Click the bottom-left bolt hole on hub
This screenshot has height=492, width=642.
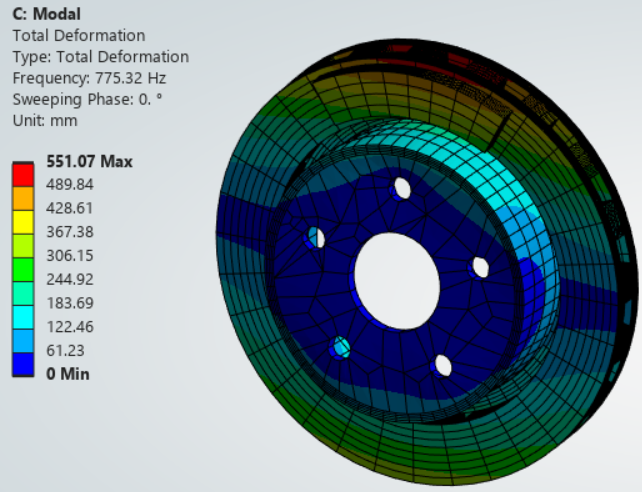(341, 347)
